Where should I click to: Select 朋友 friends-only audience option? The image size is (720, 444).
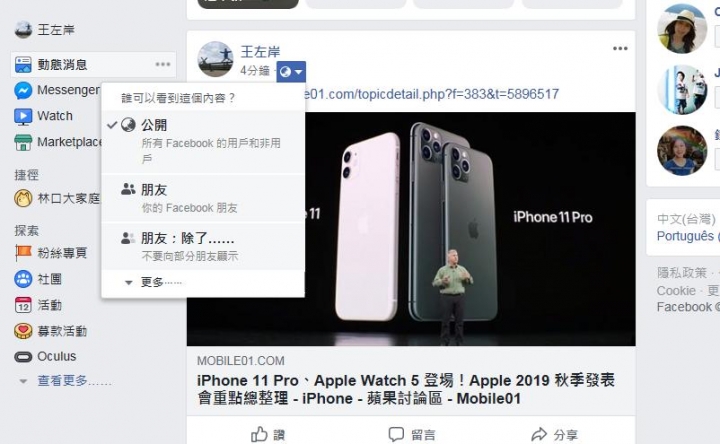pos(202,198)
